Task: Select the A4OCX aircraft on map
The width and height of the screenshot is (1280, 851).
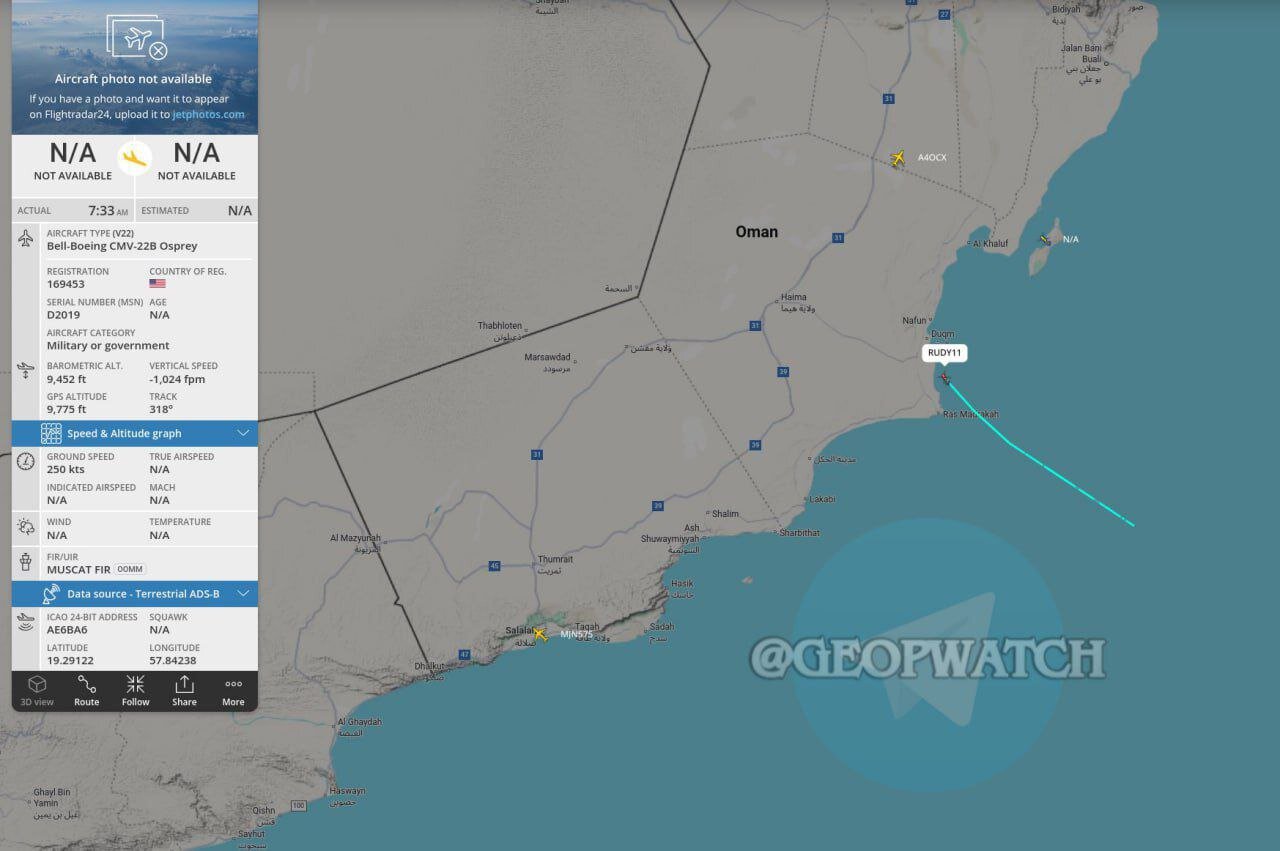Action: [x=898, y=158]
